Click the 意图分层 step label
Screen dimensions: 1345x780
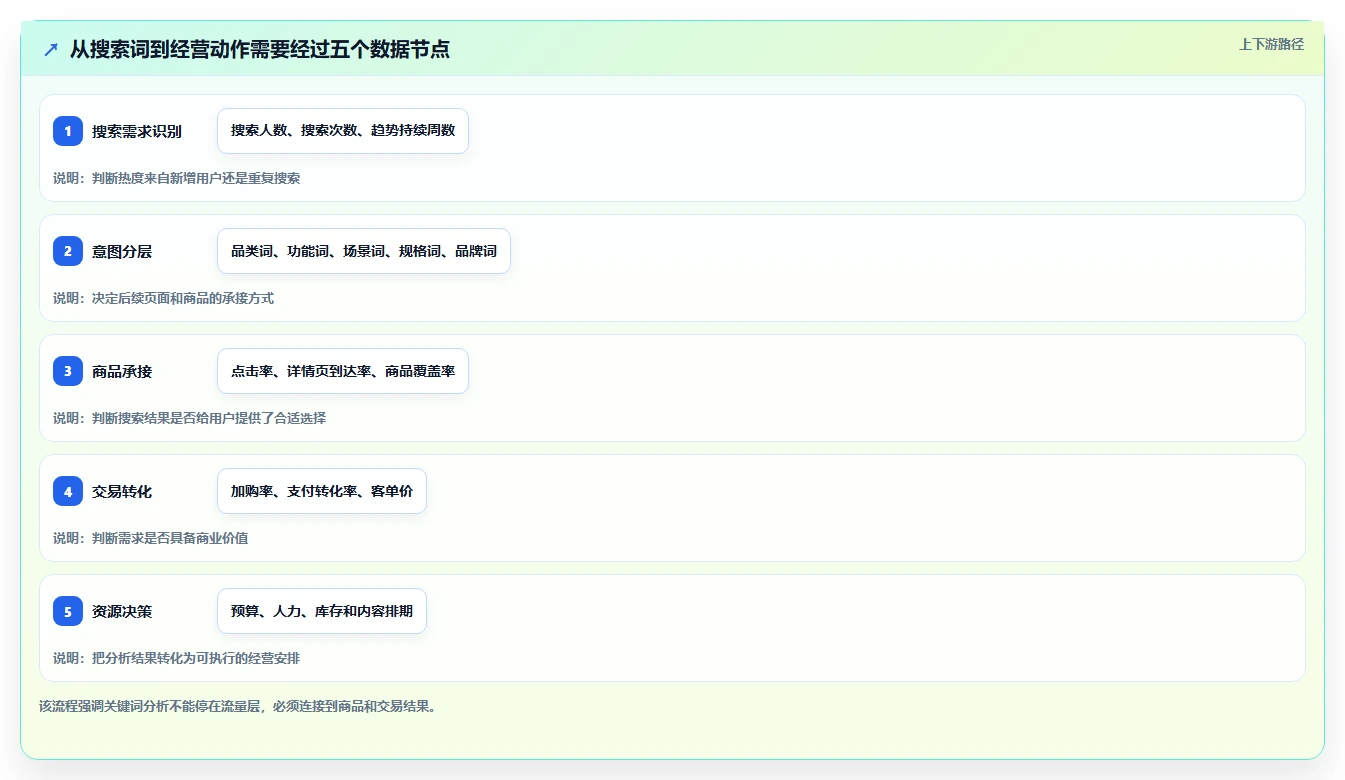click(x=122, y=251)
